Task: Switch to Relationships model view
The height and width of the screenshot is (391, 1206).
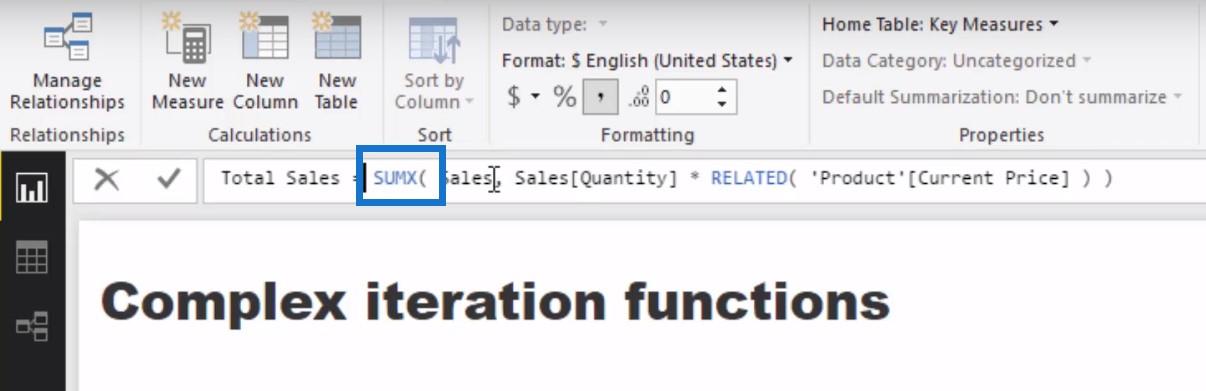Action: 32,326
